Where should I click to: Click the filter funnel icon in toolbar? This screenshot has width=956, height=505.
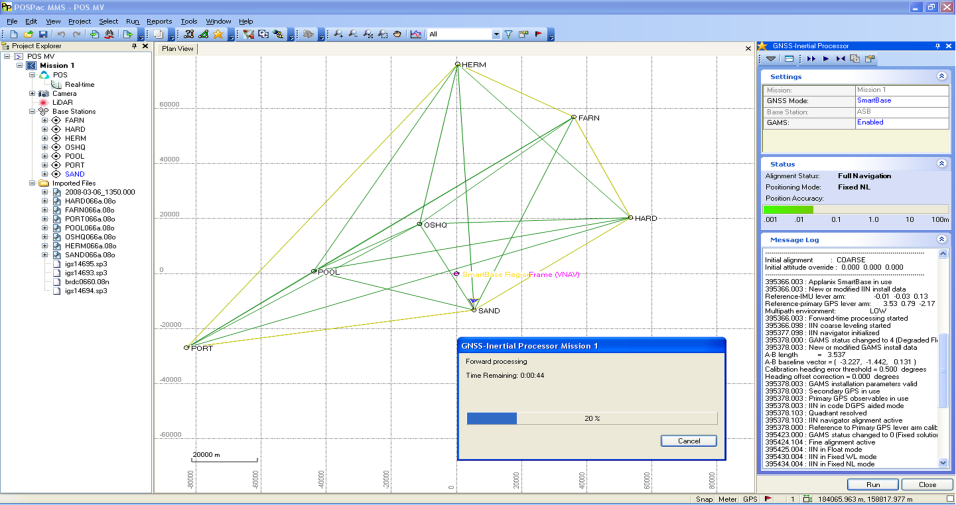pyautogui.click(x=509, y=34)
